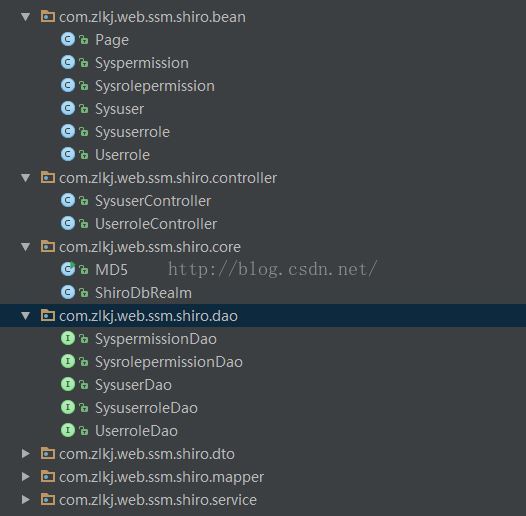This screenshot has width=526, height=516.
Task: Open UserroleController in the tree
Action: pyautogui.click(x=156, y=224)
